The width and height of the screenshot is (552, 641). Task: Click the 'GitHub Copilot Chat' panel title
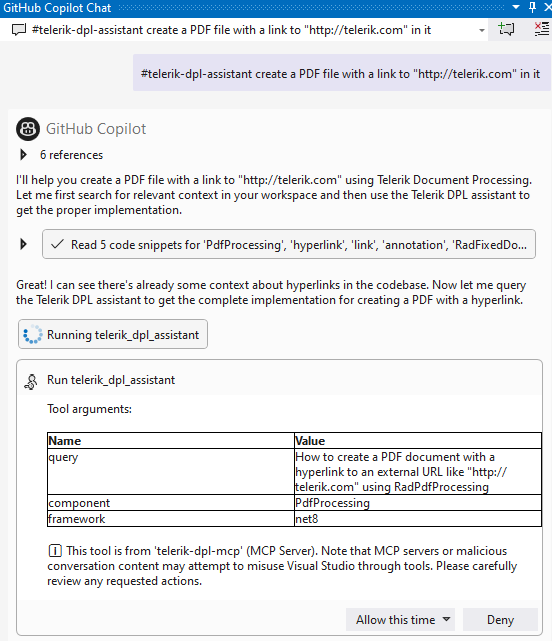[x=57, y=7]
